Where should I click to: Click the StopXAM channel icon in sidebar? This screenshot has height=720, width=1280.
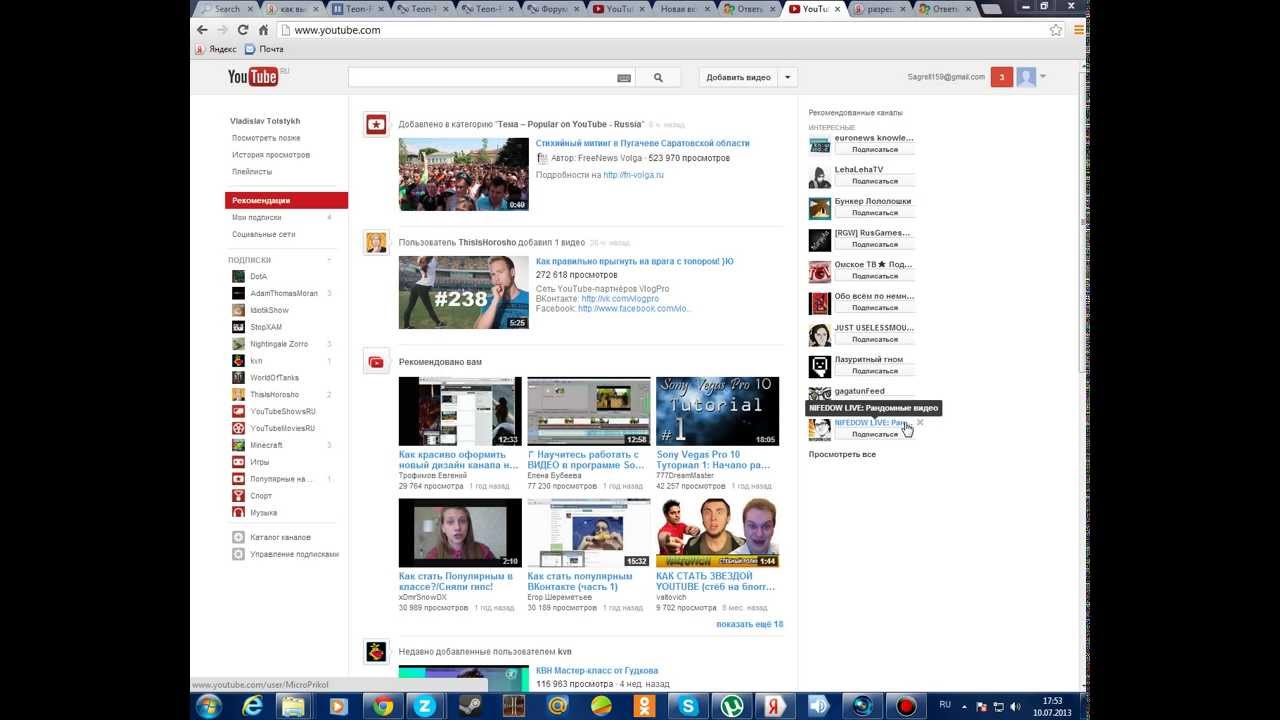[238, 327]
